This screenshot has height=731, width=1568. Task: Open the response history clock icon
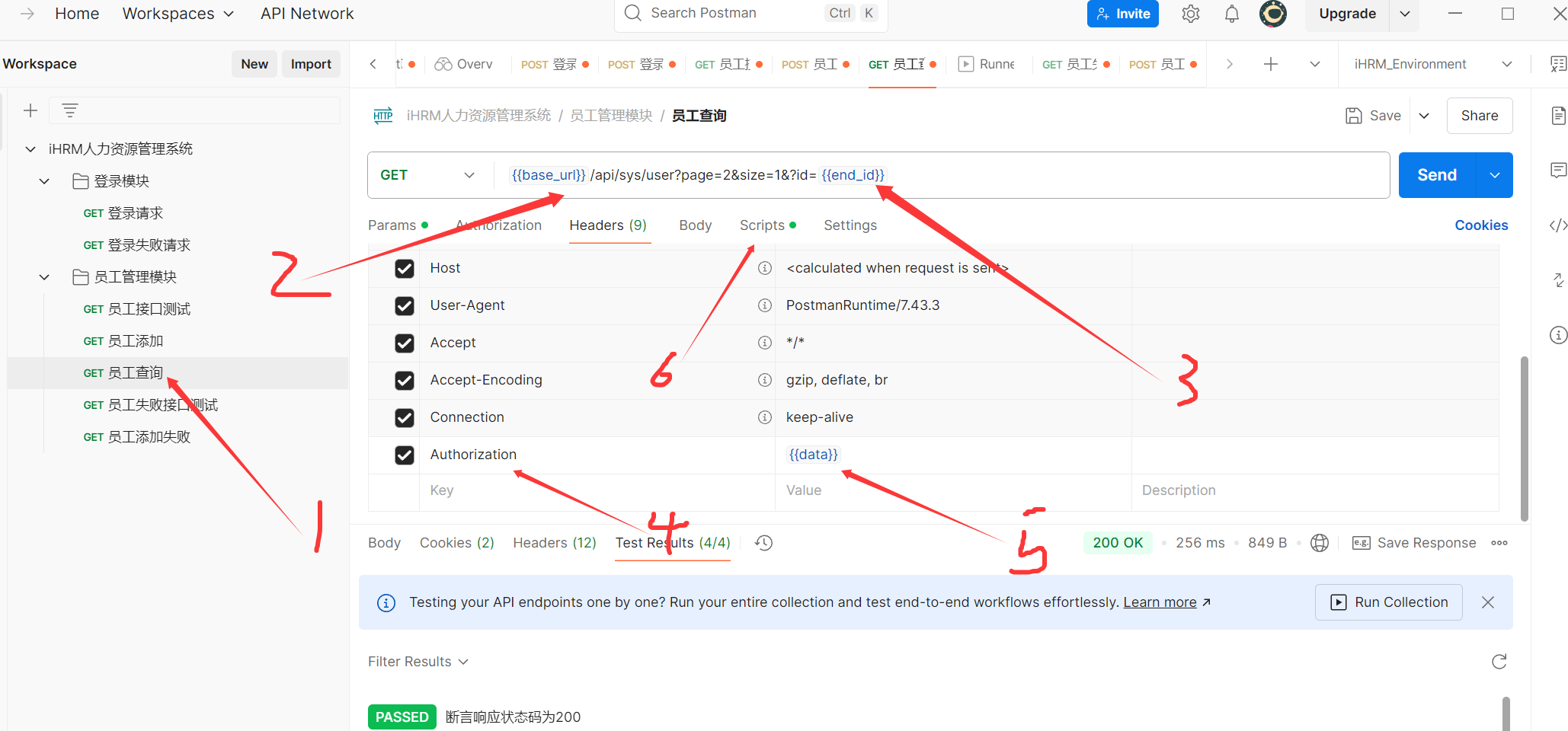point(763,543)
